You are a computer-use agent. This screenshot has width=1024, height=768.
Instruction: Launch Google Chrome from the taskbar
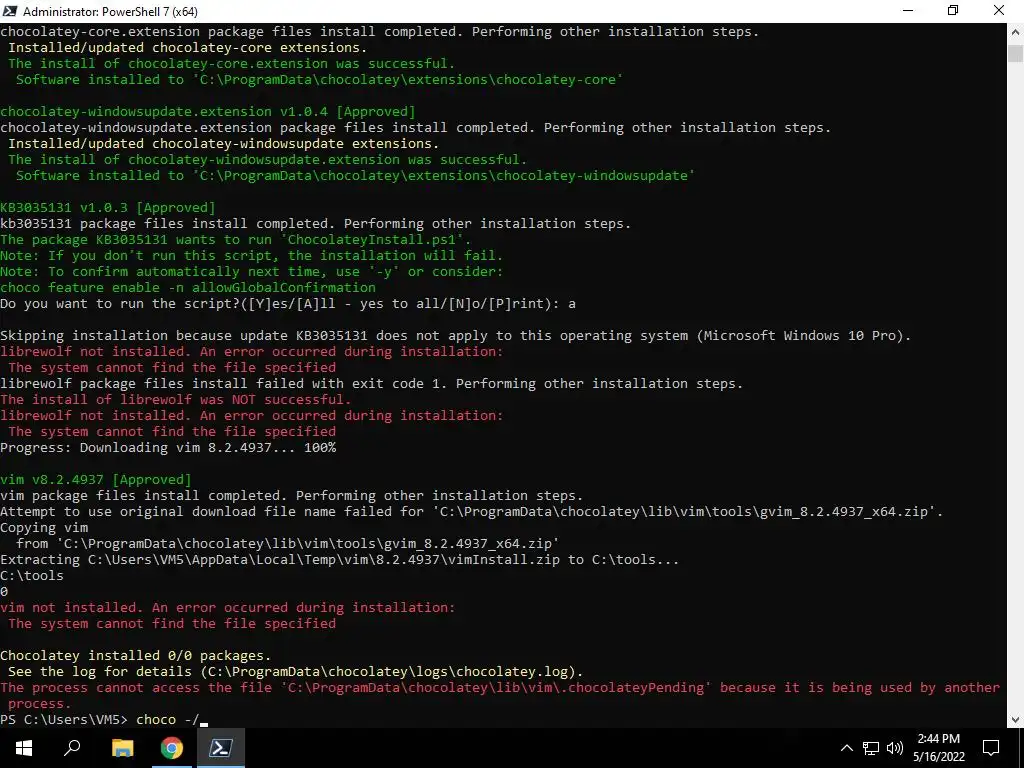[172, 748]
